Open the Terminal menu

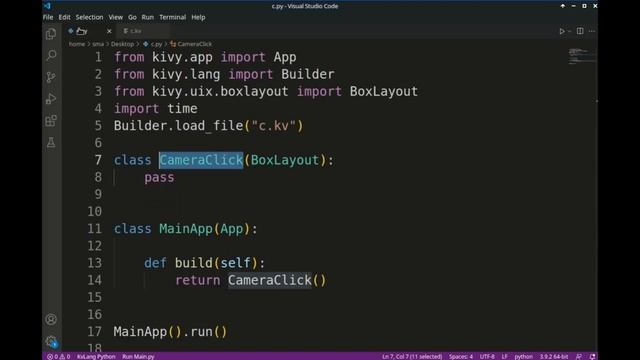click(173, 17)
